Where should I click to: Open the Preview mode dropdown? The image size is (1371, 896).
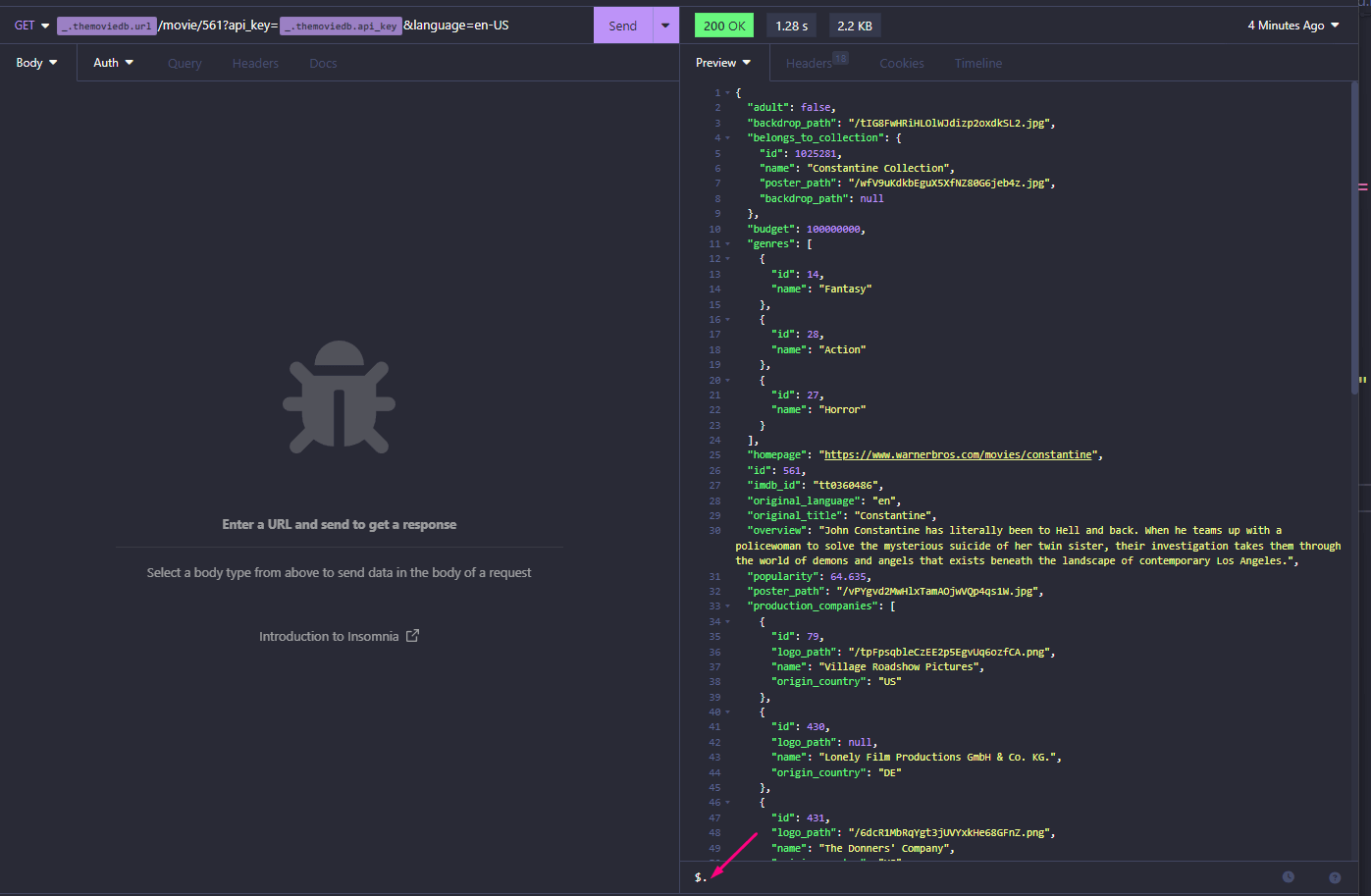point(723,63)
